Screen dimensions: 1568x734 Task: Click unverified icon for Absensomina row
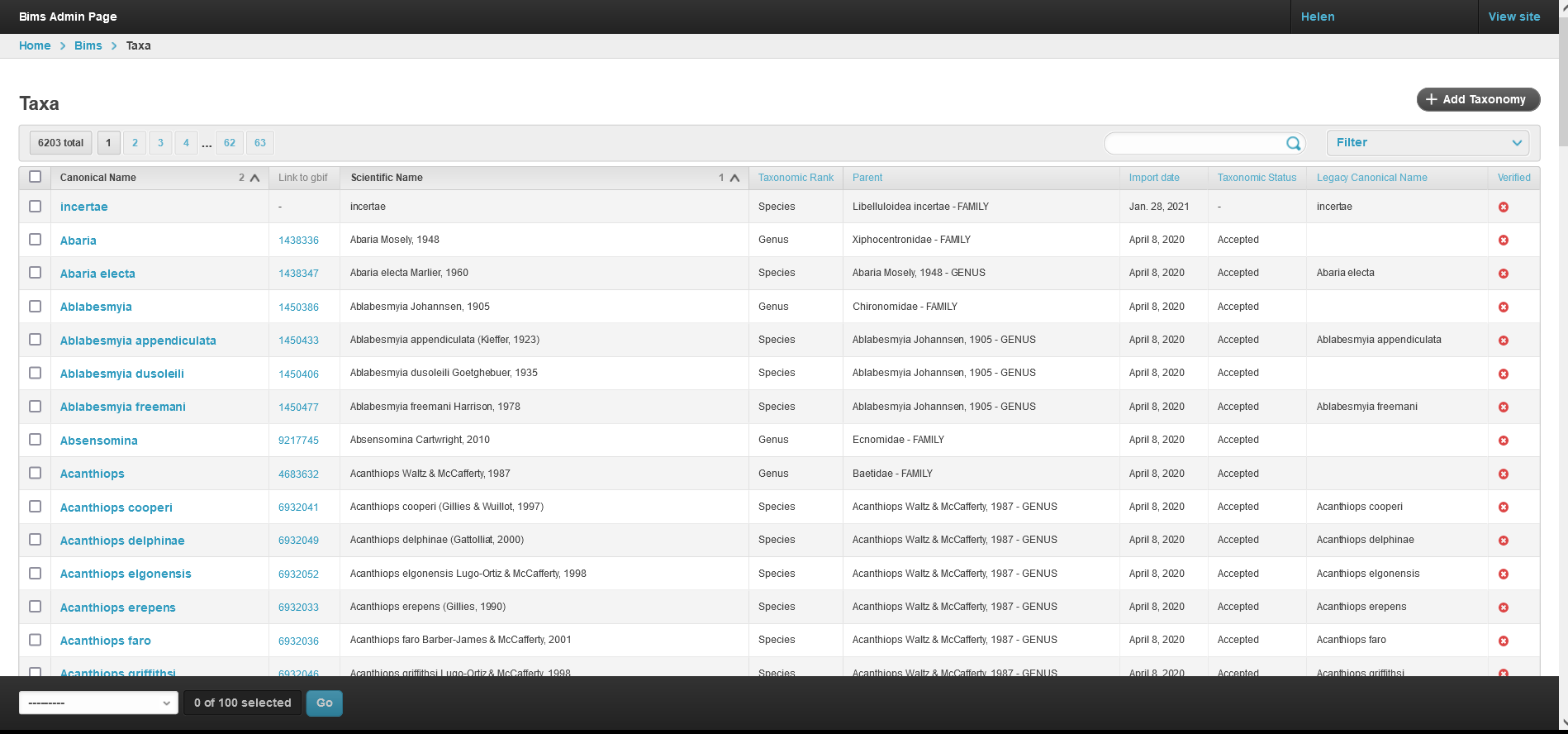point(1504,441)
